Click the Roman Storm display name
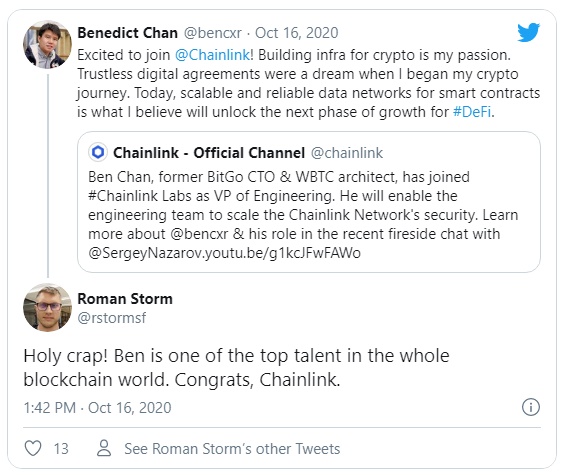566x475 pixels. coord(125,299)
